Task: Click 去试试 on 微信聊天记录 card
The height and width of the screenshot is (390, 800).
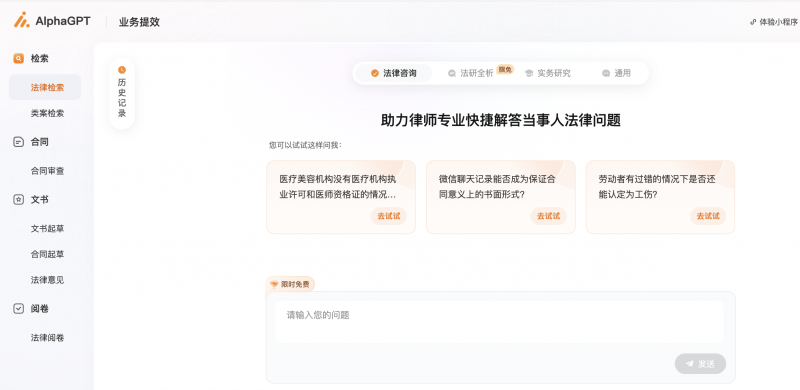Action: pos(548,216)
